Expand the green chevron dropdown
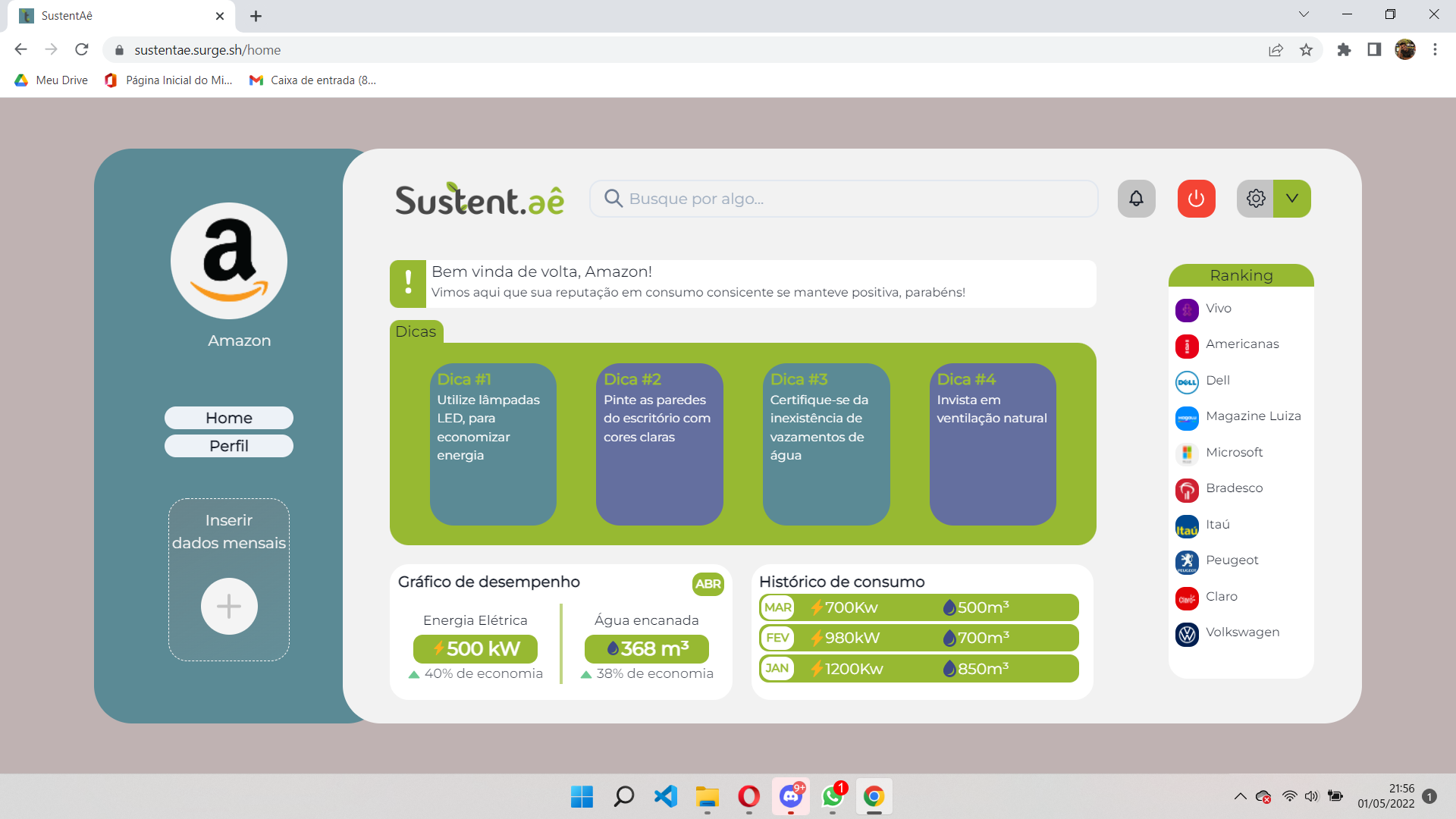Screen dimensions: 1456x819 1292,199
